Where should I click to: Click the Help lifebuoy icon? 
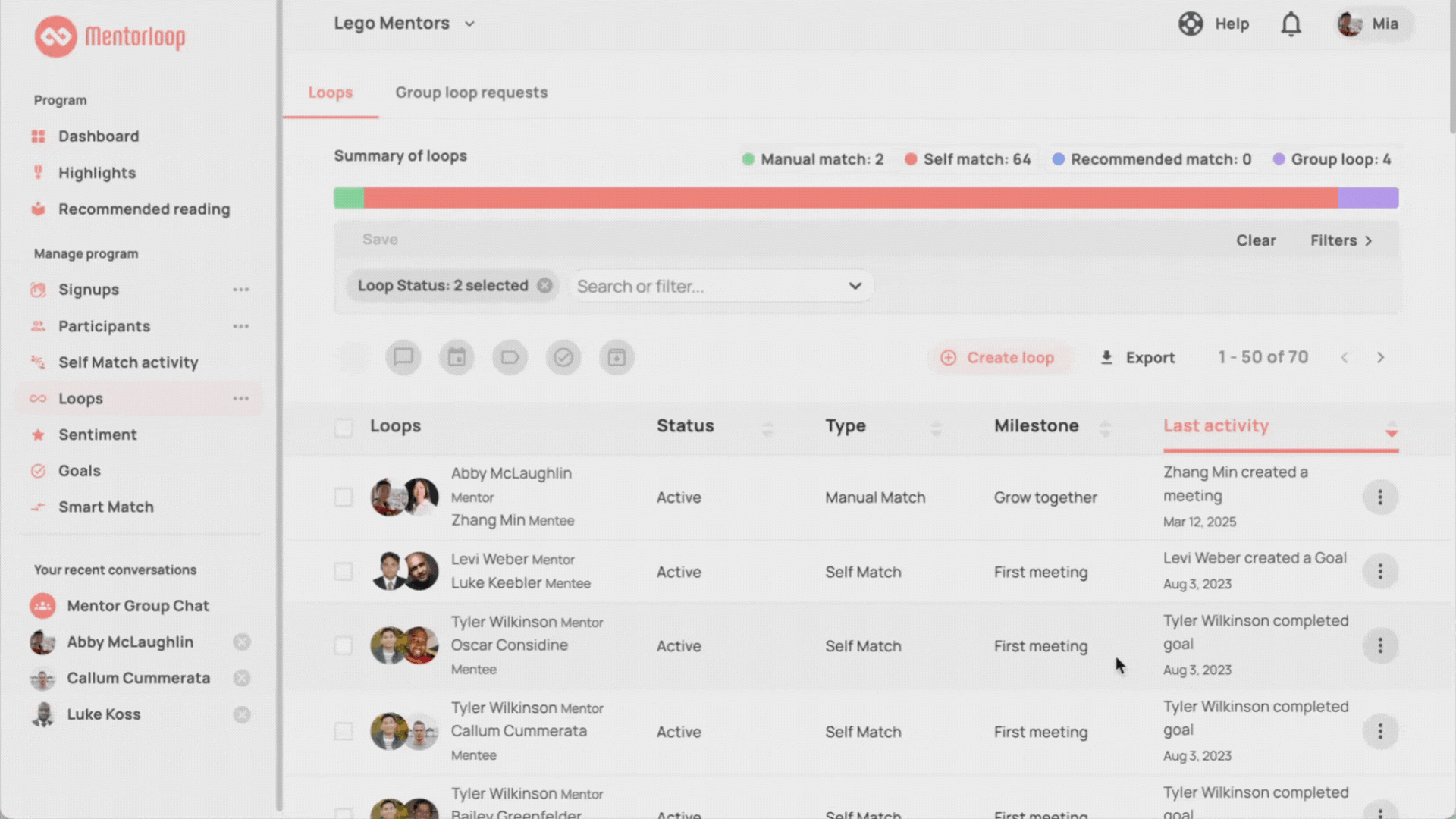click(1191, 24)
